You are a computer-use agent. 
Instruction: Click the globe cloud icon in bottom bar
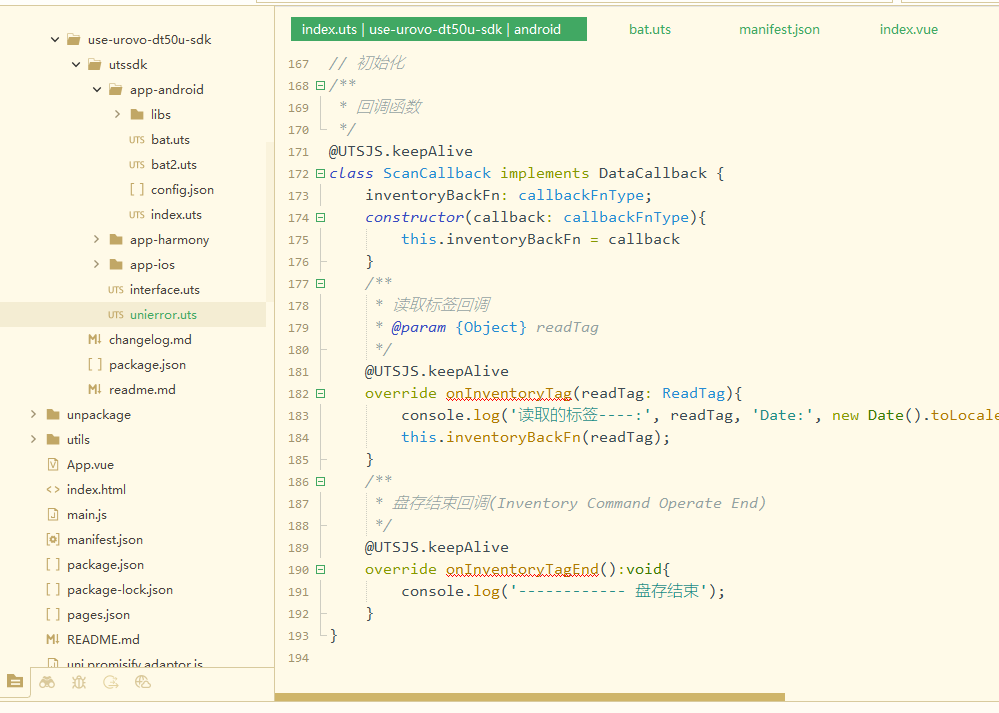point(143,682)
